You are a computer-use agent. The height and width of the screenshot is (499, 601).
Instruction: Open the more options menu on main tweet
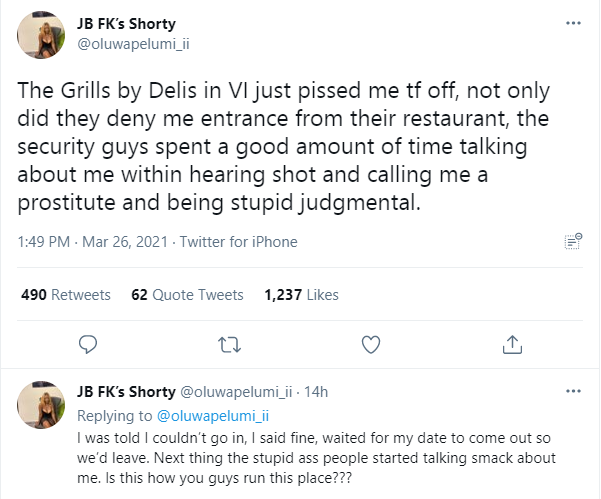pyautogui.click(x=572, y=21)
